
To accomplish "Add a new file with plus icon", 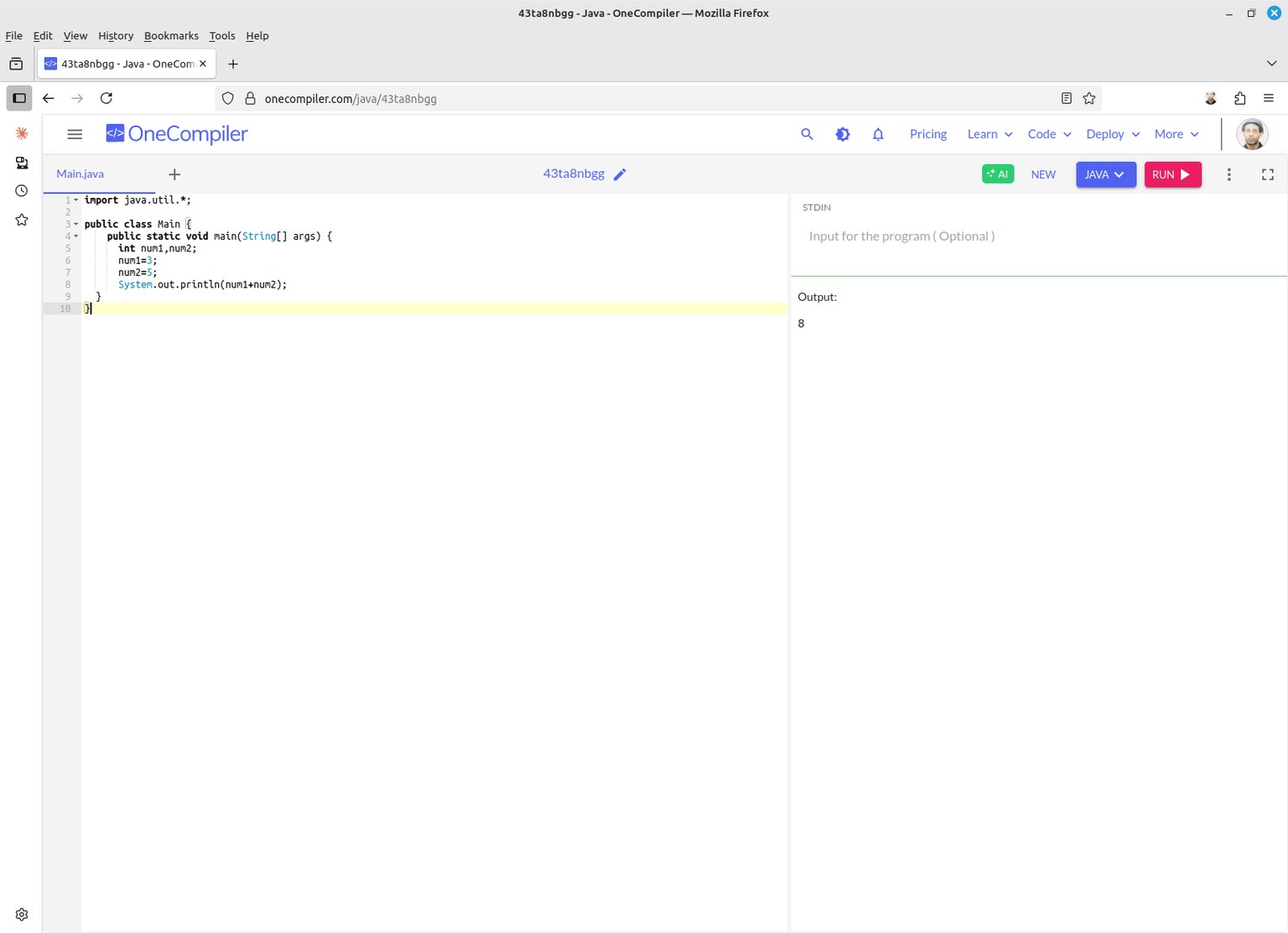I will click(x=174, y=174).
